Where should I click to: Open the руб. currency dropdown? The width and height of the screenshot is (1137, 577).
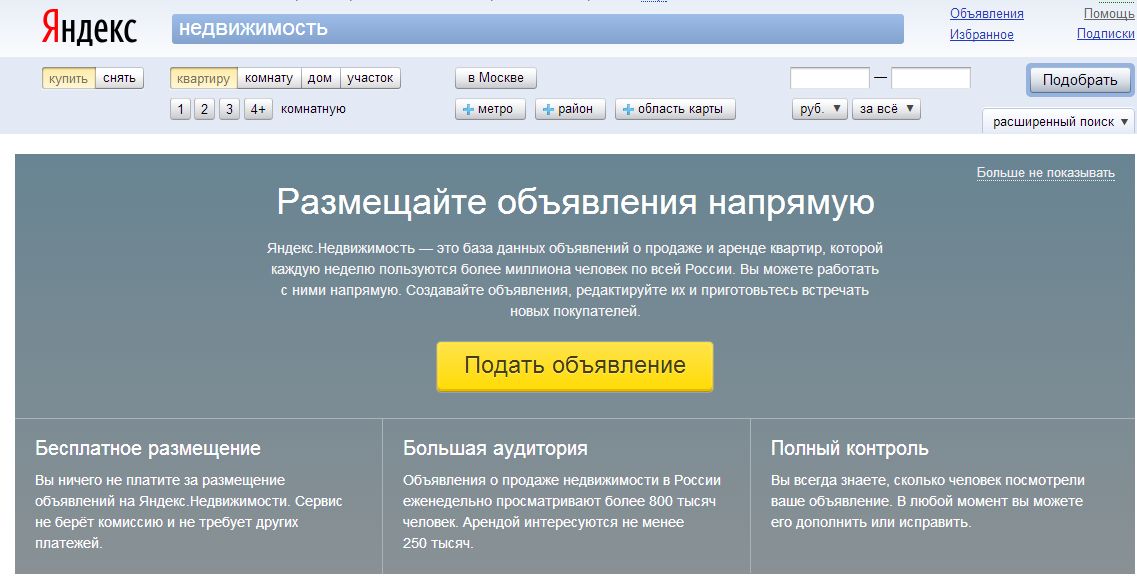tap(819, 109)
